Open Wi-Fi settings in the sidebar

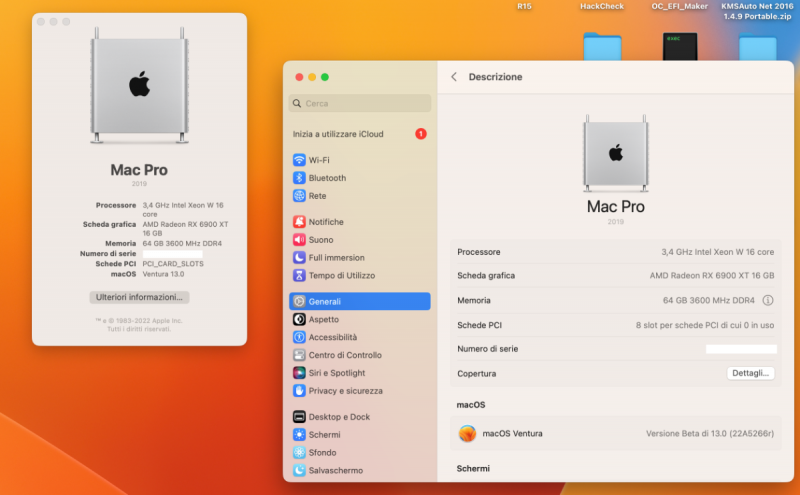pos(319,160)
